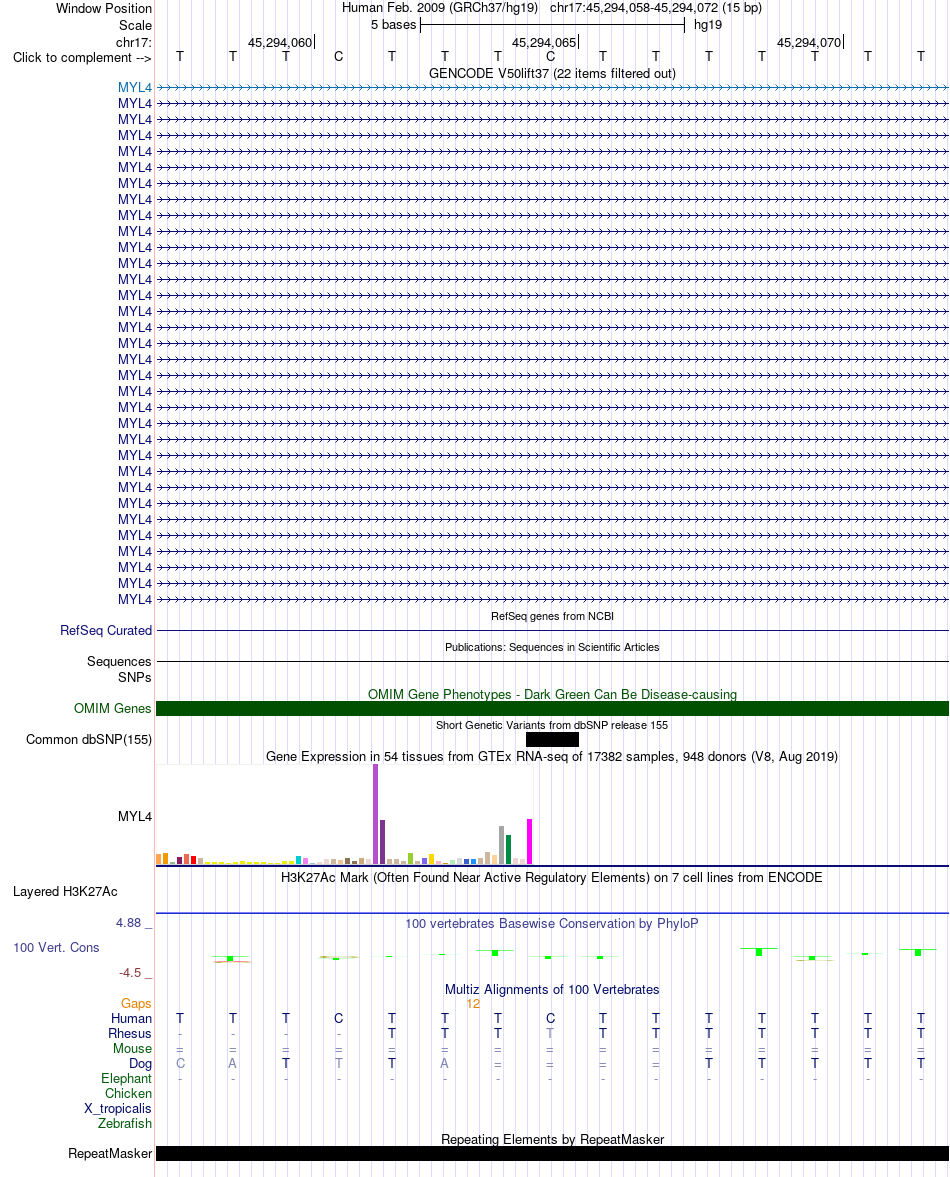Image resolution: width=950 pixels, height=1177 pixels.
Task: Click the 4.88 upper conservation scale value
Action: [x=128, y=923]
